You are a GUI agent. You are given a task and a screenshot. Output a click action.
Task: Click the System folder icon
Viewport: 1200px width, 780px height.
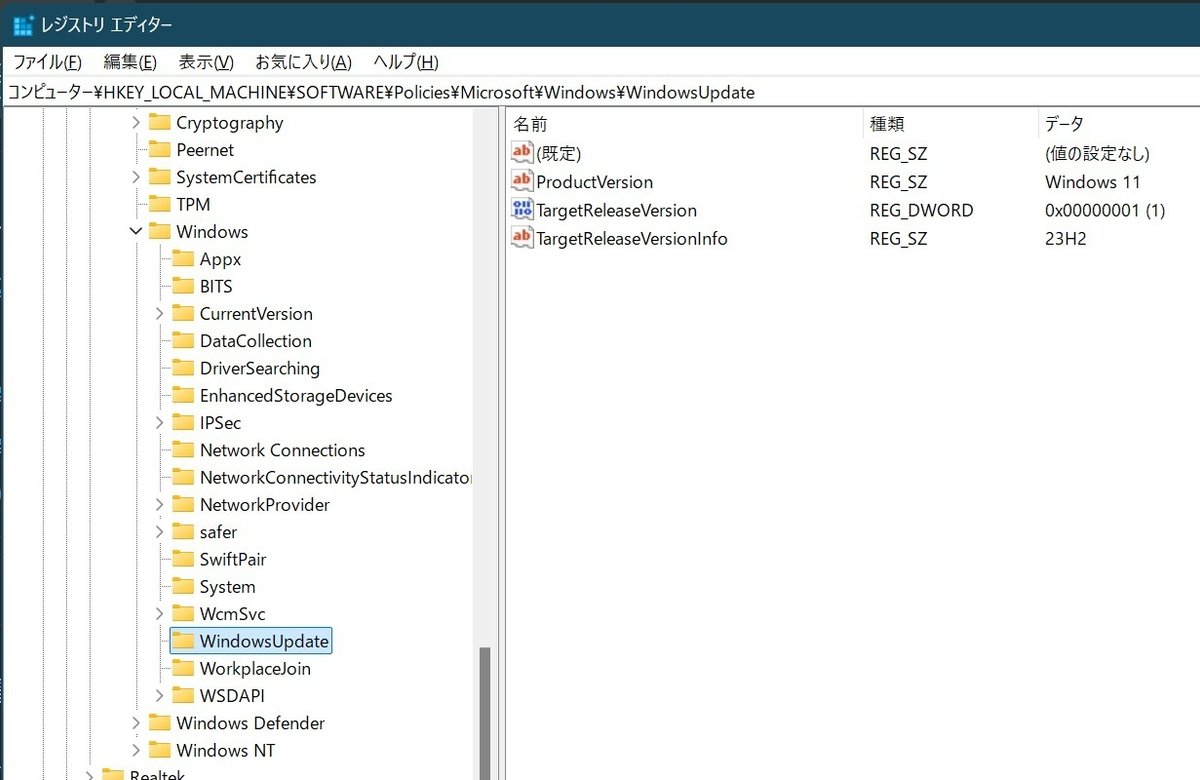[183, 587]
